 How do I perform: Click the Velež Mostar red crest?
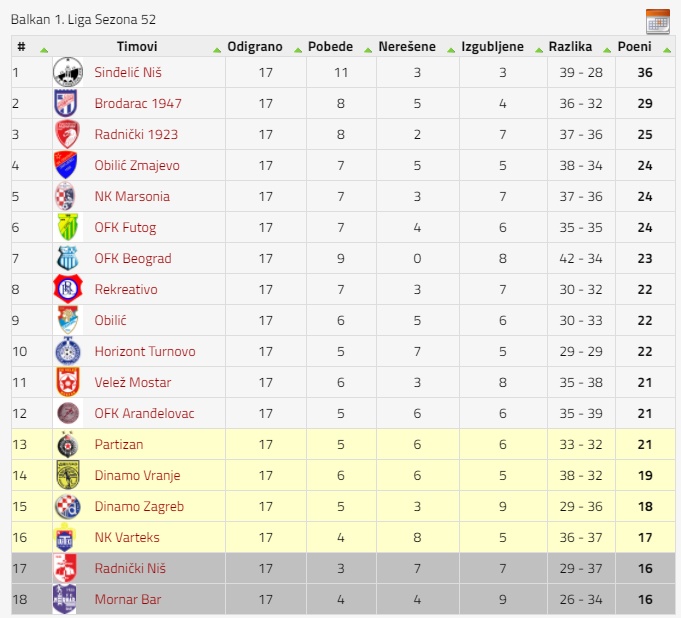tap(68, 382)
